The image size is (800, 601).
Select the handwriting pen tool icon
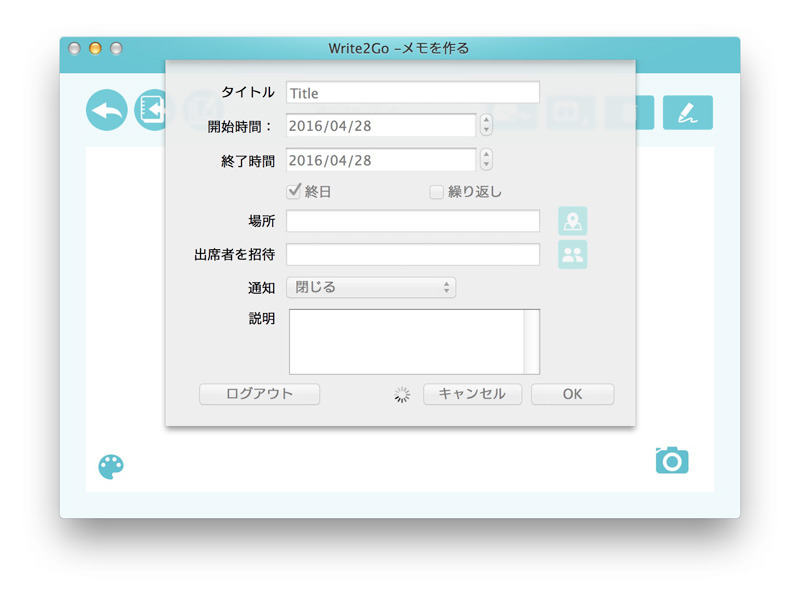687,112
